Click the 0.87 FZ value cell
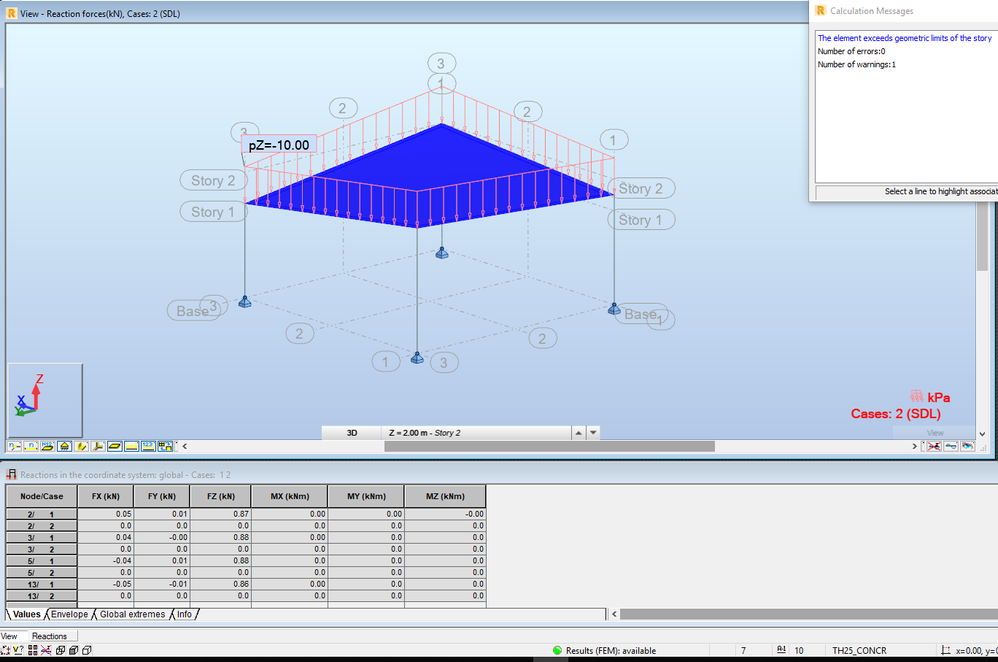 221,514
